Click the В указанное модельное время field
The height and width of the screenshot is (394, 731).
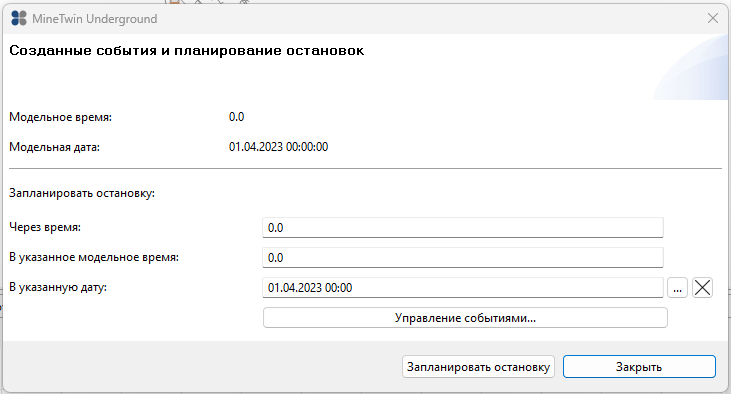pos(462,257)
